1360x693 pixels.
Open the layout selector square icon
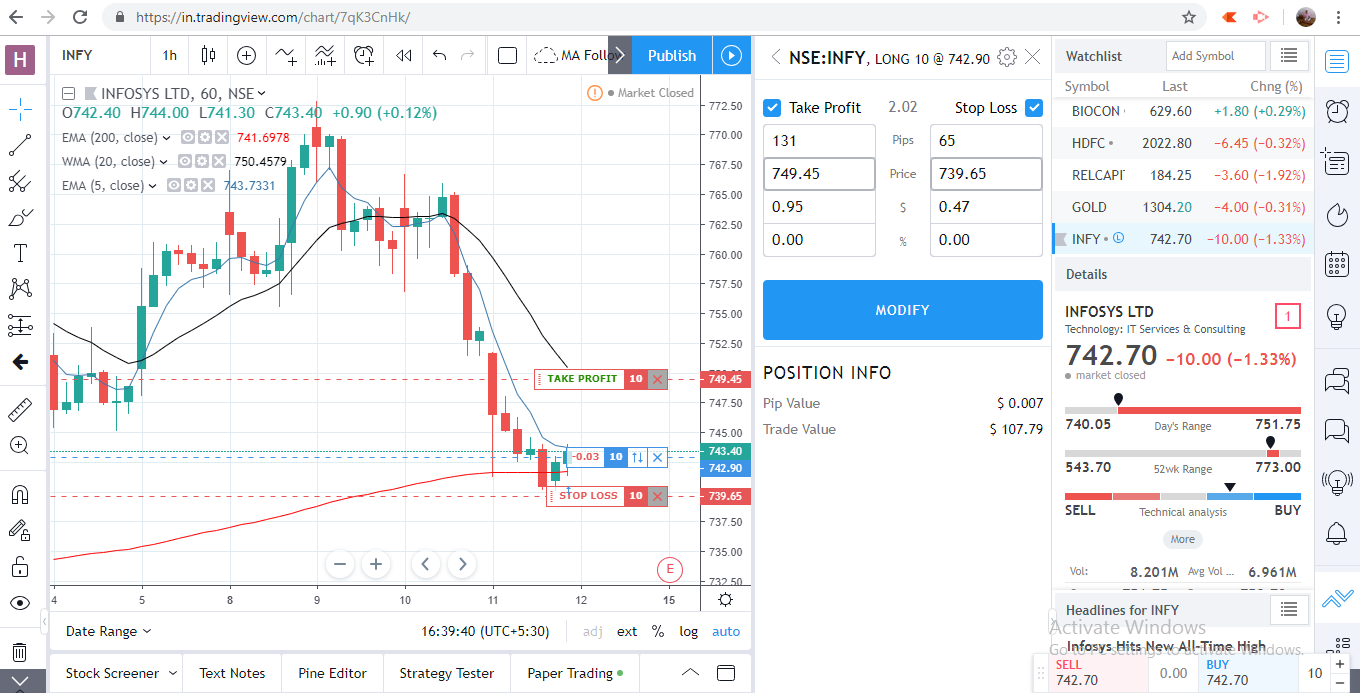[x=507, y=55]
